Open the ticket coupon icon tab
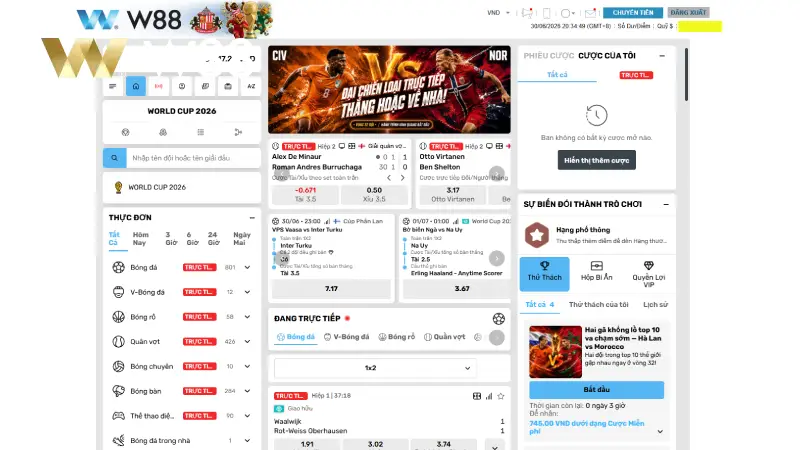The width and height of the screenshot is (800, 450). pyautogui.click(x=205, y=86)
